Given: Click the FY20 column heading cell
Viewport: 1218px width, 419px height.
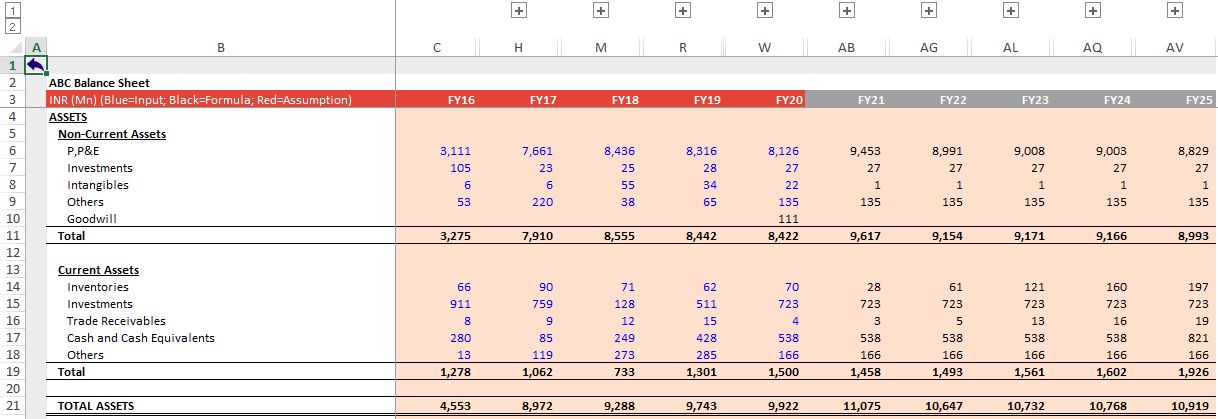Looking at the screenshot, I should [x=789, y=100].
